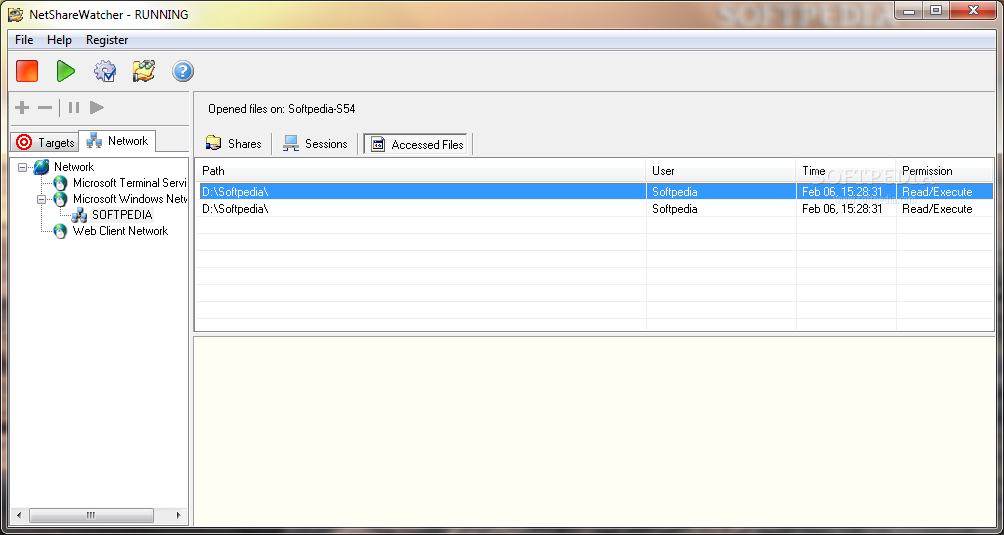Open the File menu
This screenshot has width=1004, height=535.
pos(24,40)
